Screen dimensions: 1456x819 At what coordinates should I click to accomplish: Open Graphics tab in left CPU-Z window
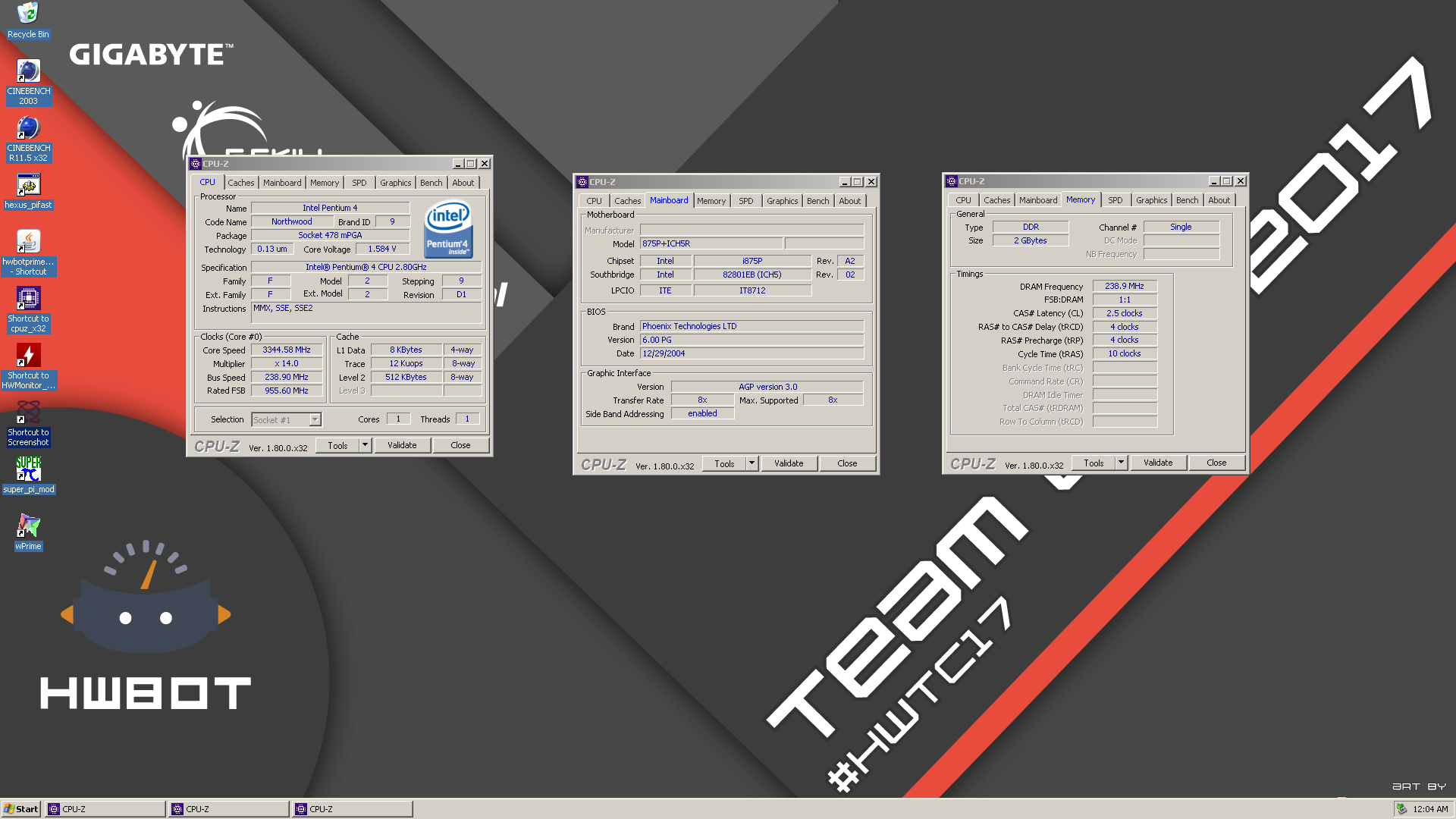pyautogui.click(x=396, y=183)
